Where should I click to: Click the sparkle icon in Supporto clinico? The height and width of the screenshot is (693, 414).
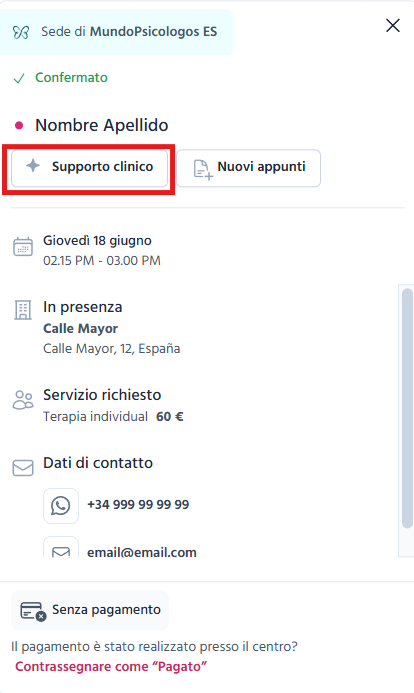(33, 166)
